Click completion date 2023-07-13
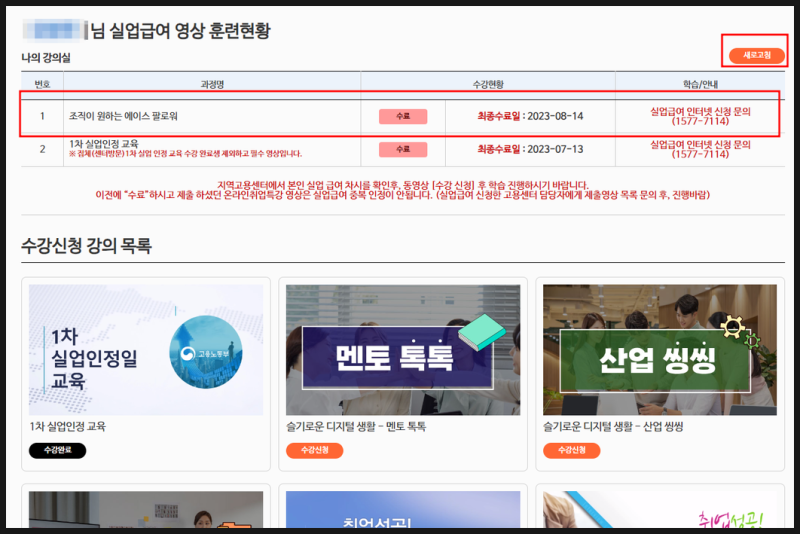Image resolution: width=800 pixels, height=534 pixels. click(x=555, y=149)
